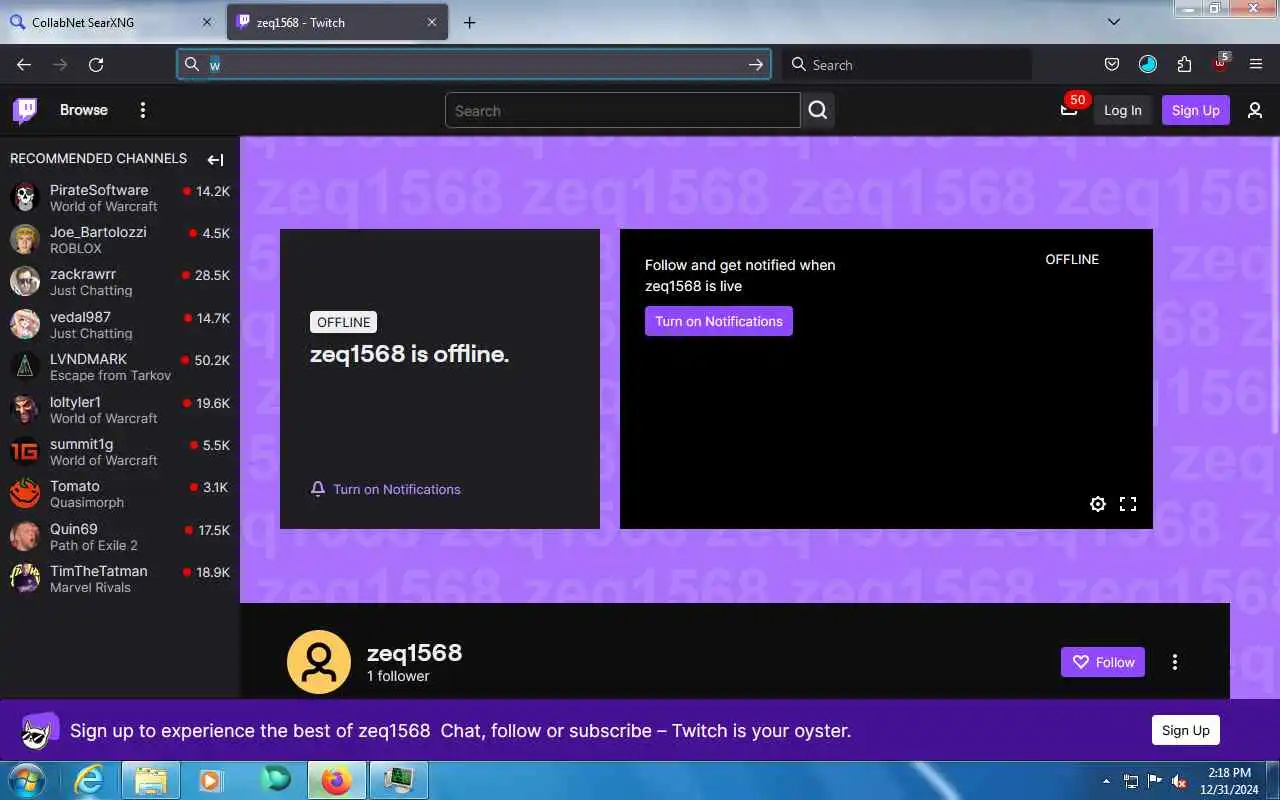This screenshot has width=1280, height=800.
Task: Open the Firefox hamburger application menu
Action: point(1256,64)
